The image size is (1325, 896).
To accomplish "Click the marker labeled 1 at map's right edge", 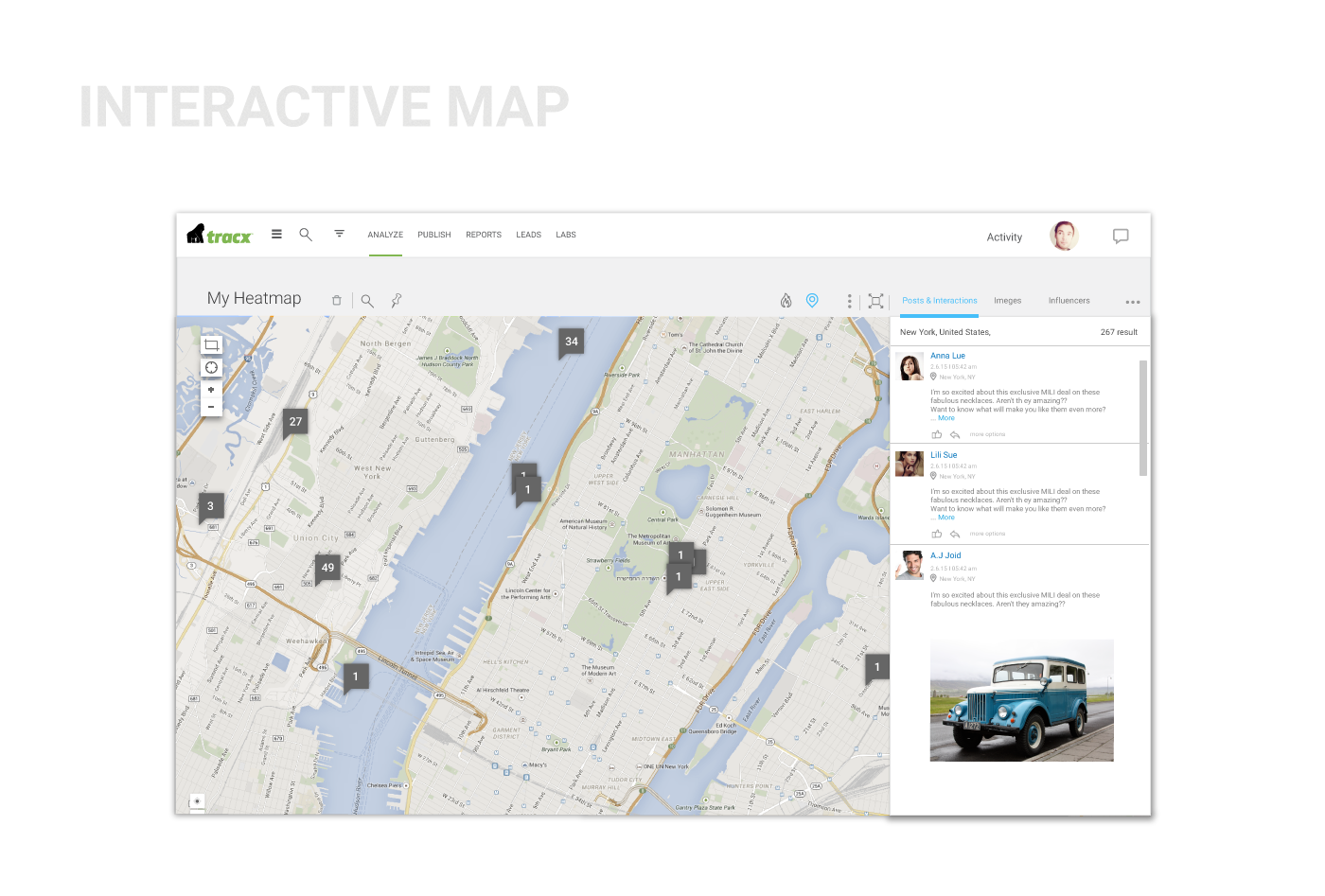I will coord(877,668).
